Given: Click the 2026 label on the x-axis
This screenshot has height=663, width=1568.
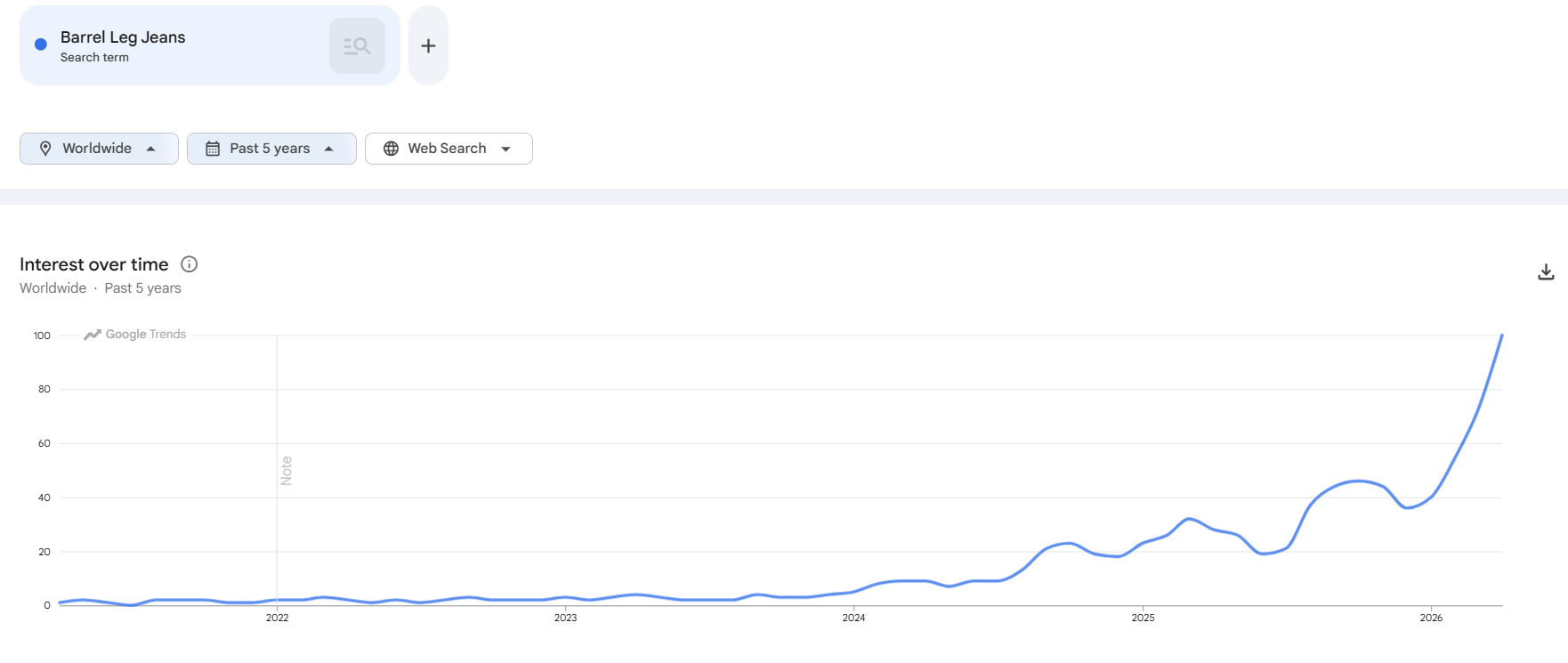Looking at the screenshot, I should pos(1431,618).
